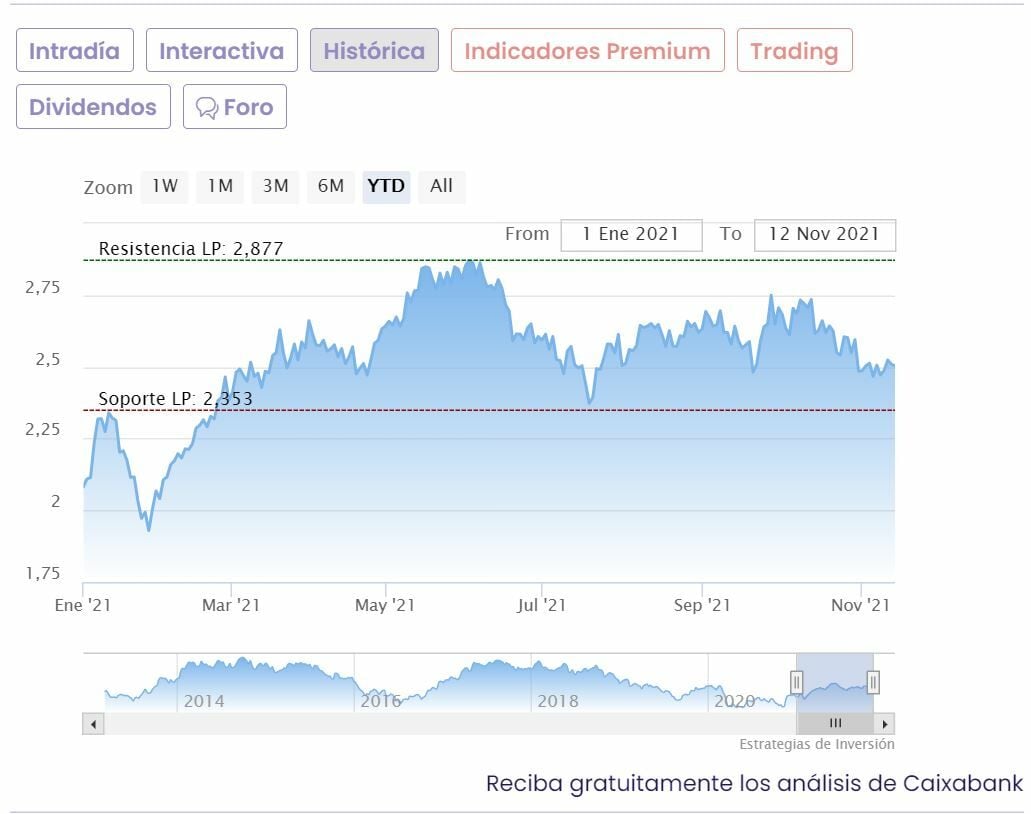This screenshot has width=1031, height=814.
Task: View Dividendos section
Action: click(x=93, y=107)
